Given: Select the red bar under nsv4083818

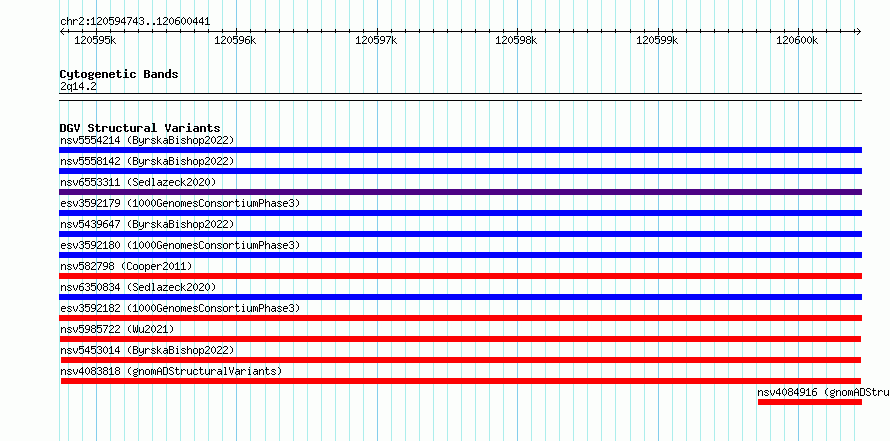Looking at the screenshot, I should [461, 381].
